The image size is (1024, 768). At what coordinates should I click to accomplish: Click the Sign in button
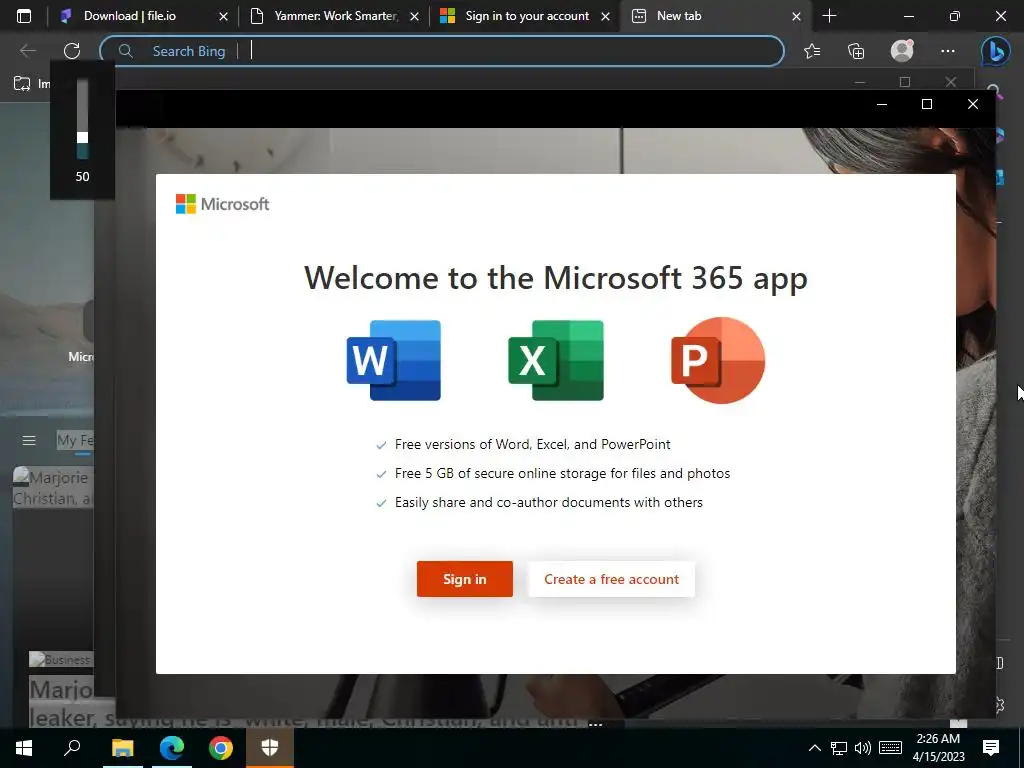coord(464,579)
